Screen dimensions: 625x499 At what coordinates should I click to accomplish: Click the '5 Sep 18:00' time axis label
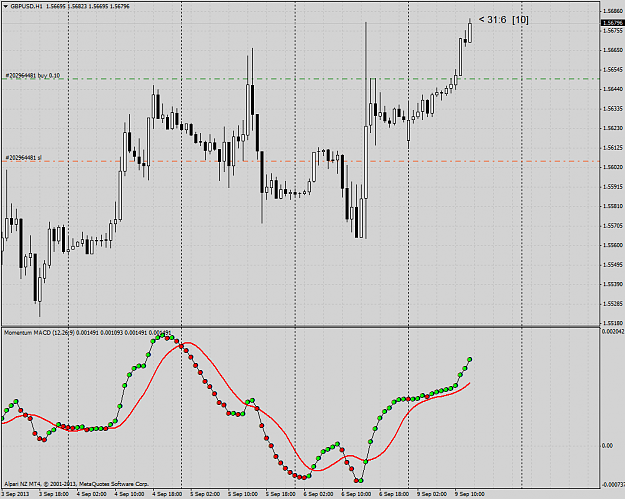[x=281, y=494]
